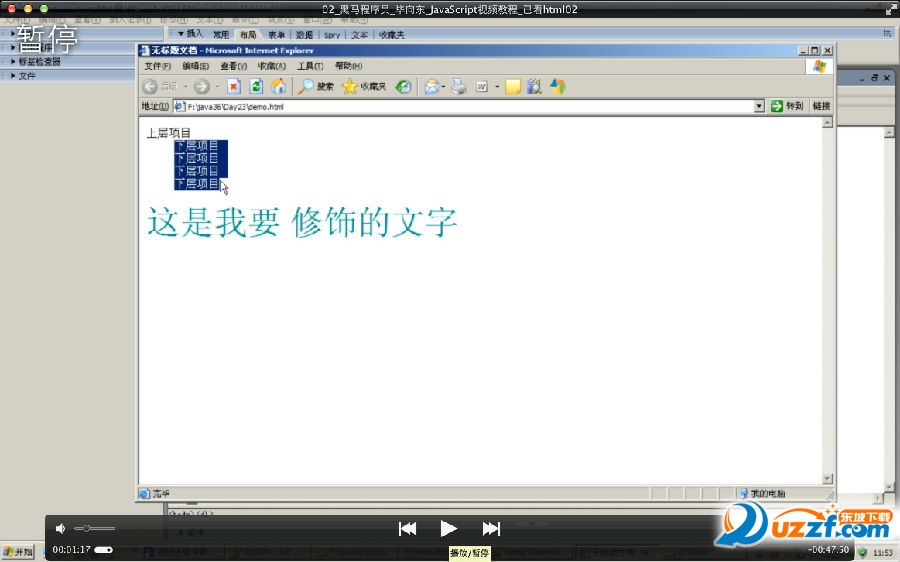
Task: Click the yellow note icon in IE toolbar
Action: tap(513, 87)
